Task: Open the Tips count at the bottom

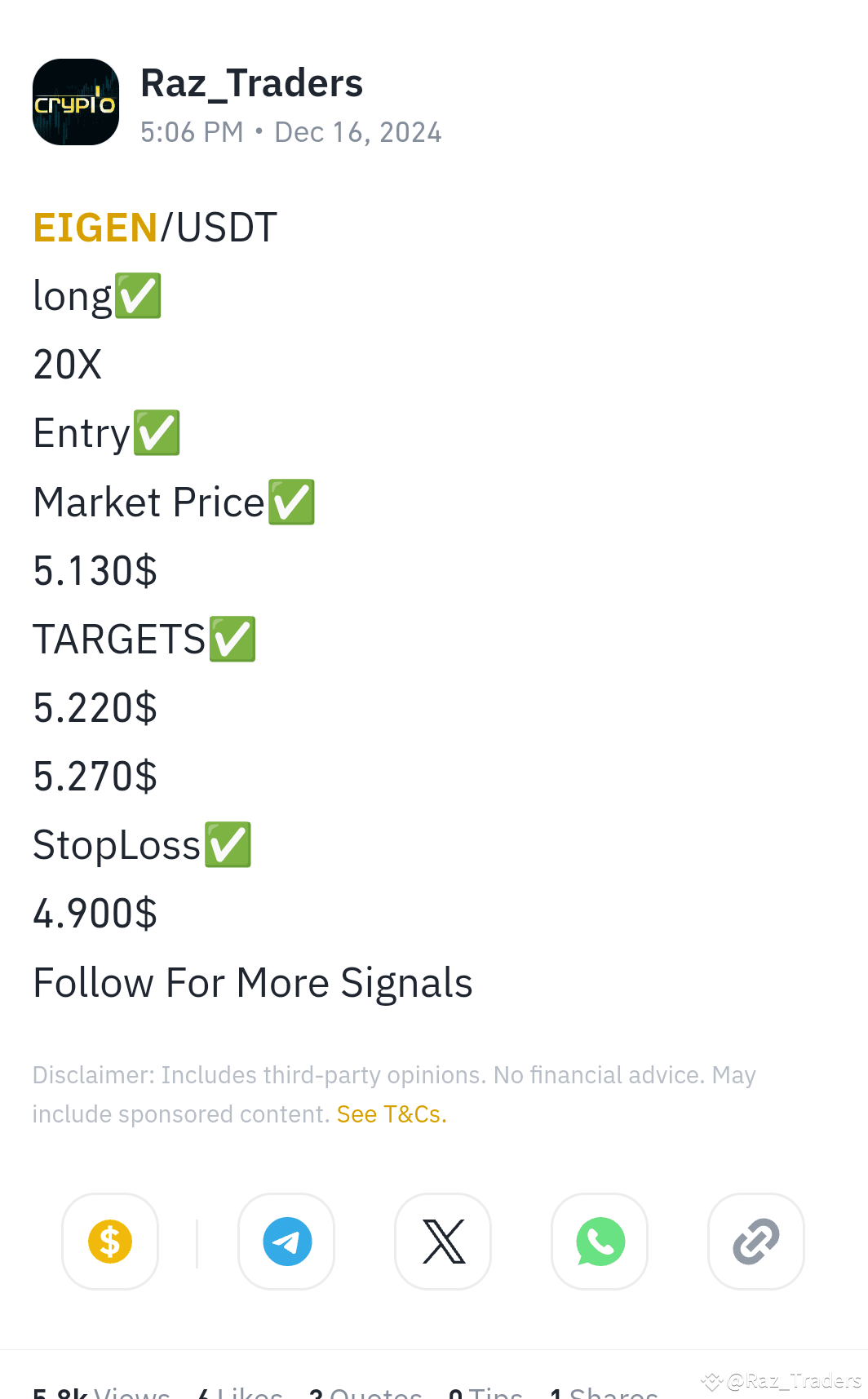Action: (x=485, y=1392)
